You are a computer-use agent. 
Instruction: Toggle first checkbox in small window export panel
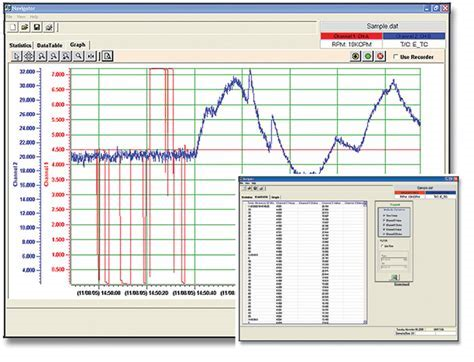[384, 216]
